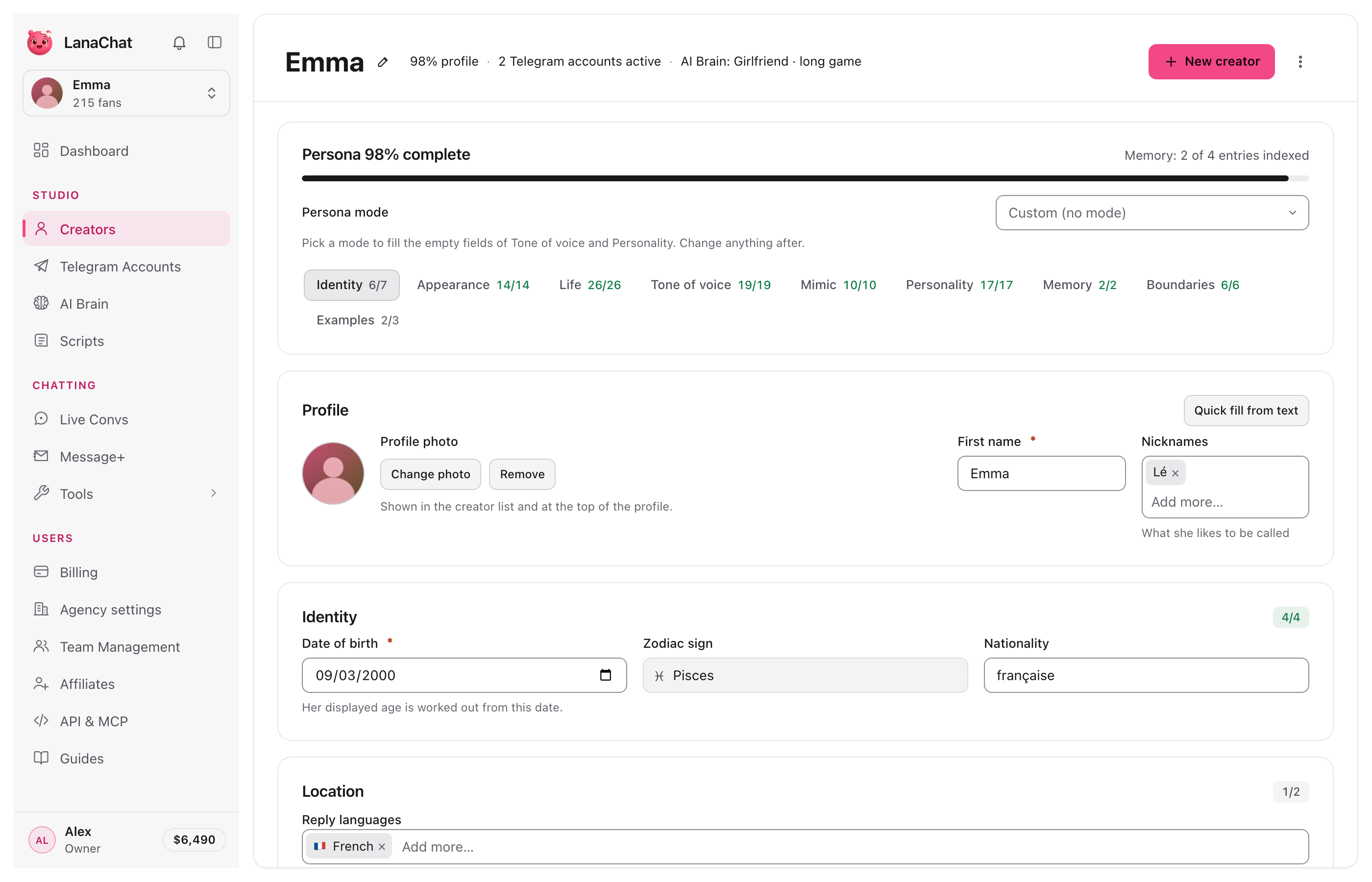Open Live Convs
Image resolution: width=1372 pixels, height=882 pixels.
coord(126,419)
